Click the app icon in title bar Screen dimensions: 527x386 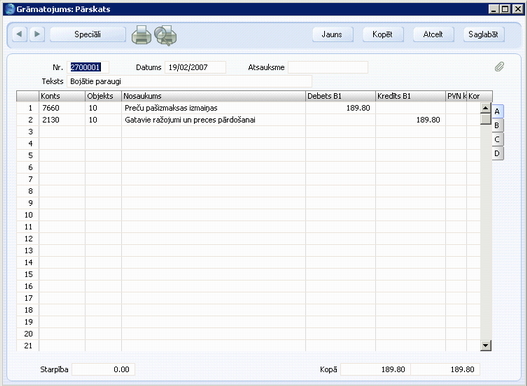10,9
